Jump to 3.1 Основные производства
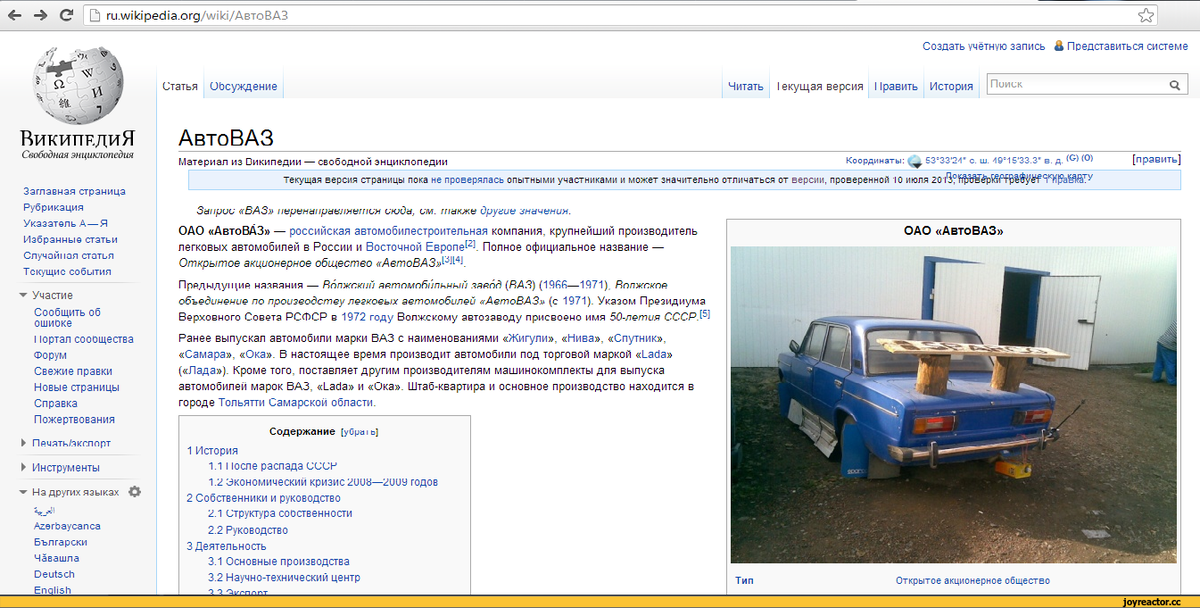 (279, 562)
